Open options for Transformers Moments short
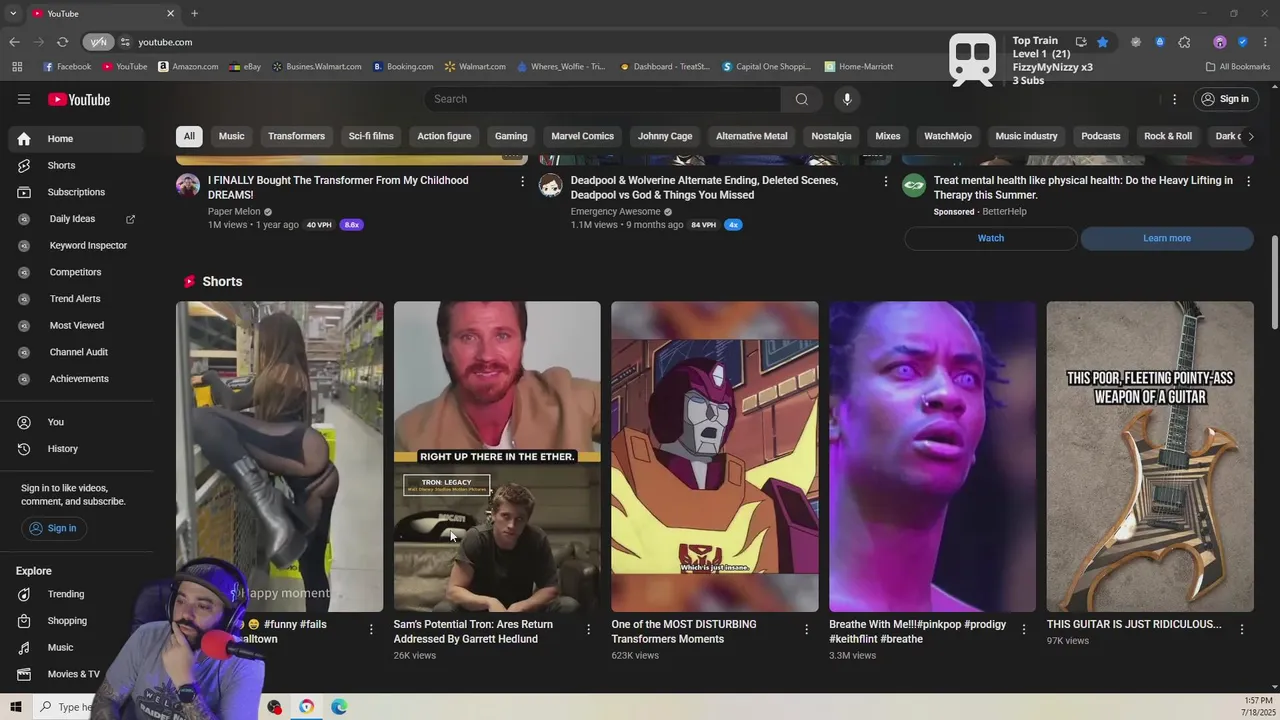Viewport: 1280px width, 720px height. 806,629
